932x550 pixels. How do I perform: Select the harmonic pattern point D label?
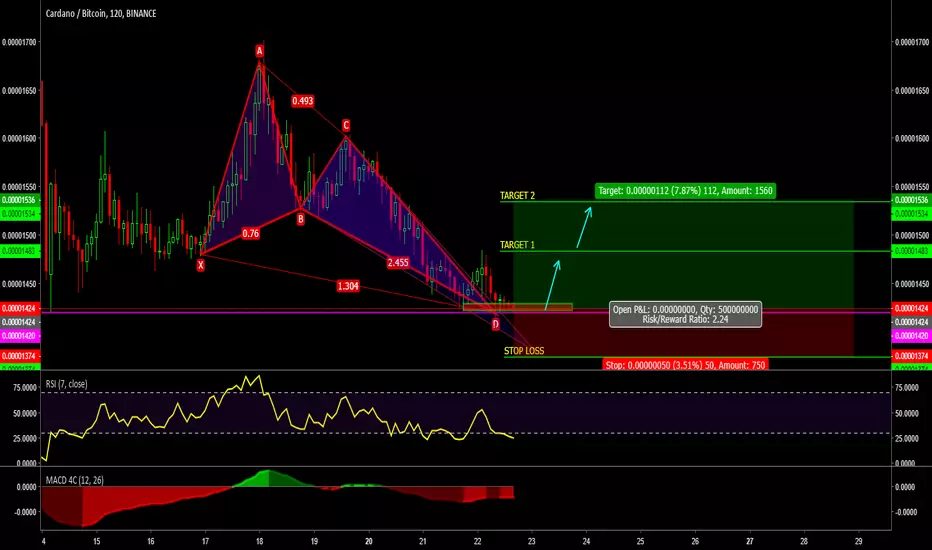(496, 324)
